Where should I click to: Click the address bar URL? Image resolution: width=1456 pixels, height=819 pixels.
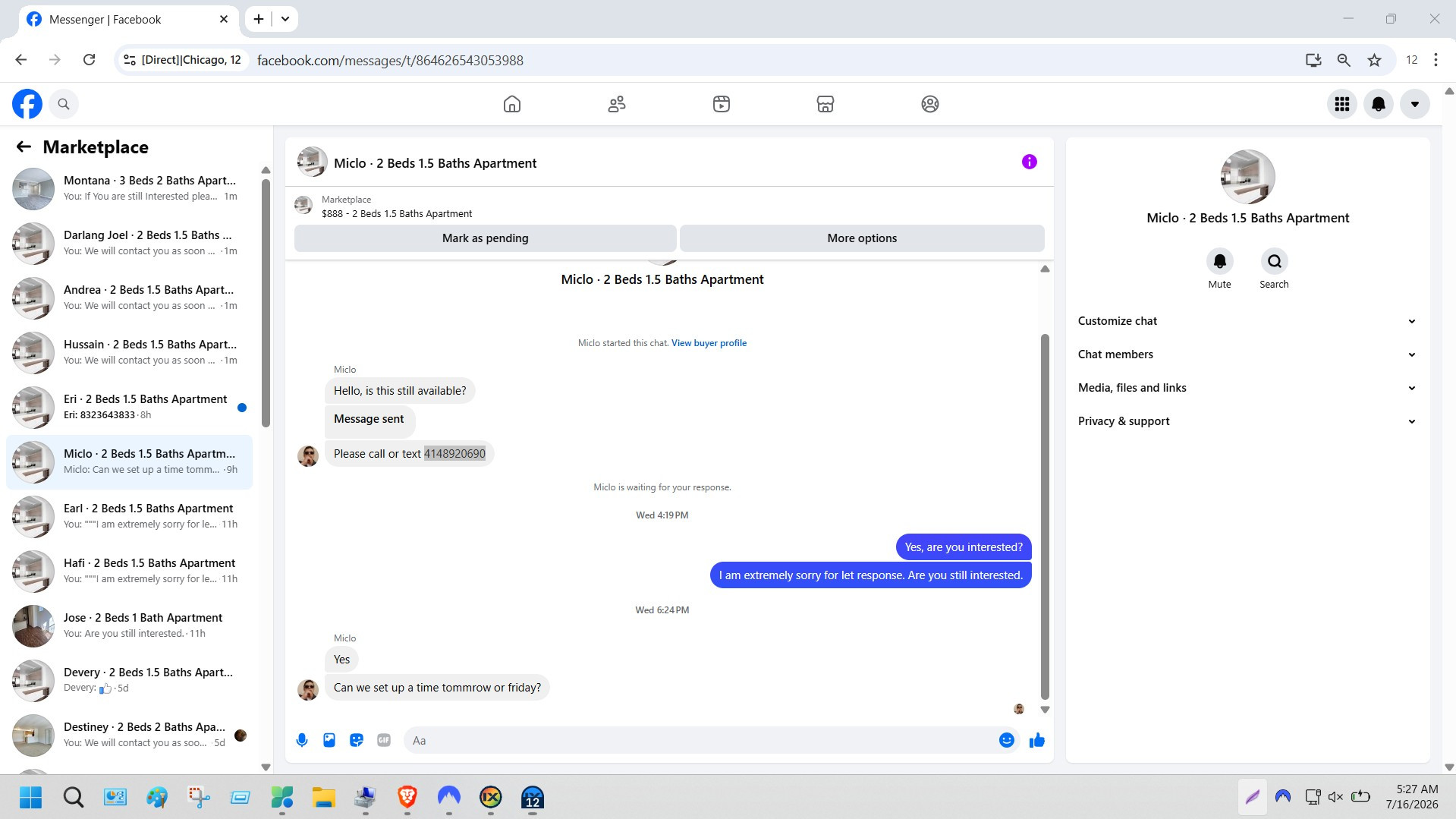click(390, 60)
